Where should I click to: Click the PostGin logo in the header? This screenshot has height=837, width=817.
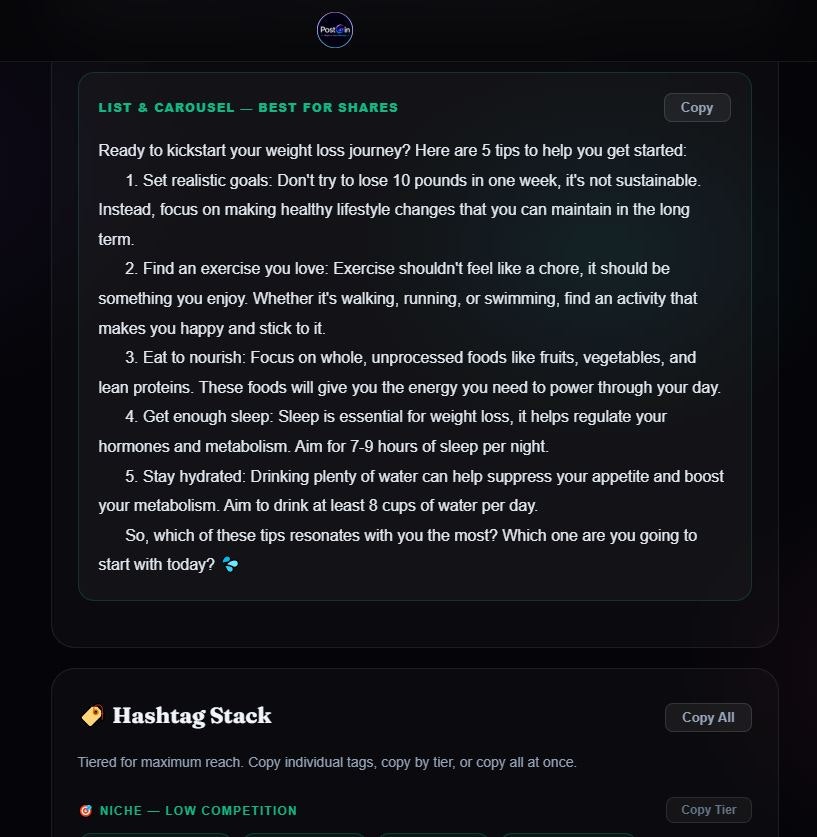point(335,30)
